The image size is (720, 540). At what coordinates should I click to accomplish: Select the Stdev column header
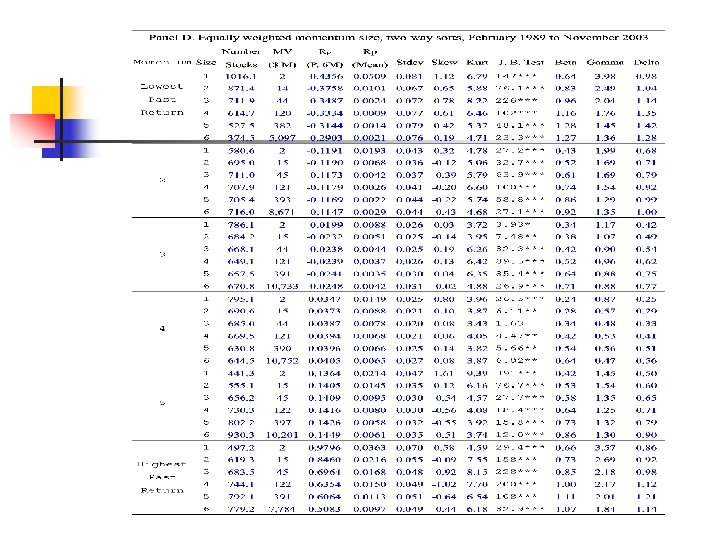coord(410,62)
